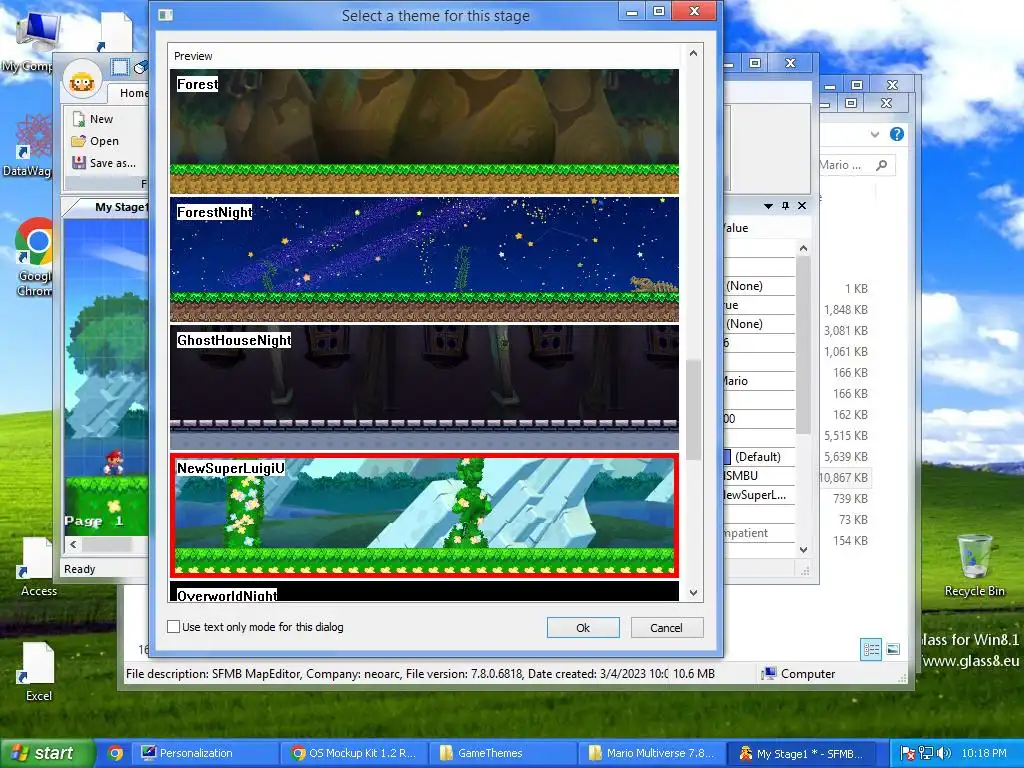Click the (Default) property value

(758, 456)
